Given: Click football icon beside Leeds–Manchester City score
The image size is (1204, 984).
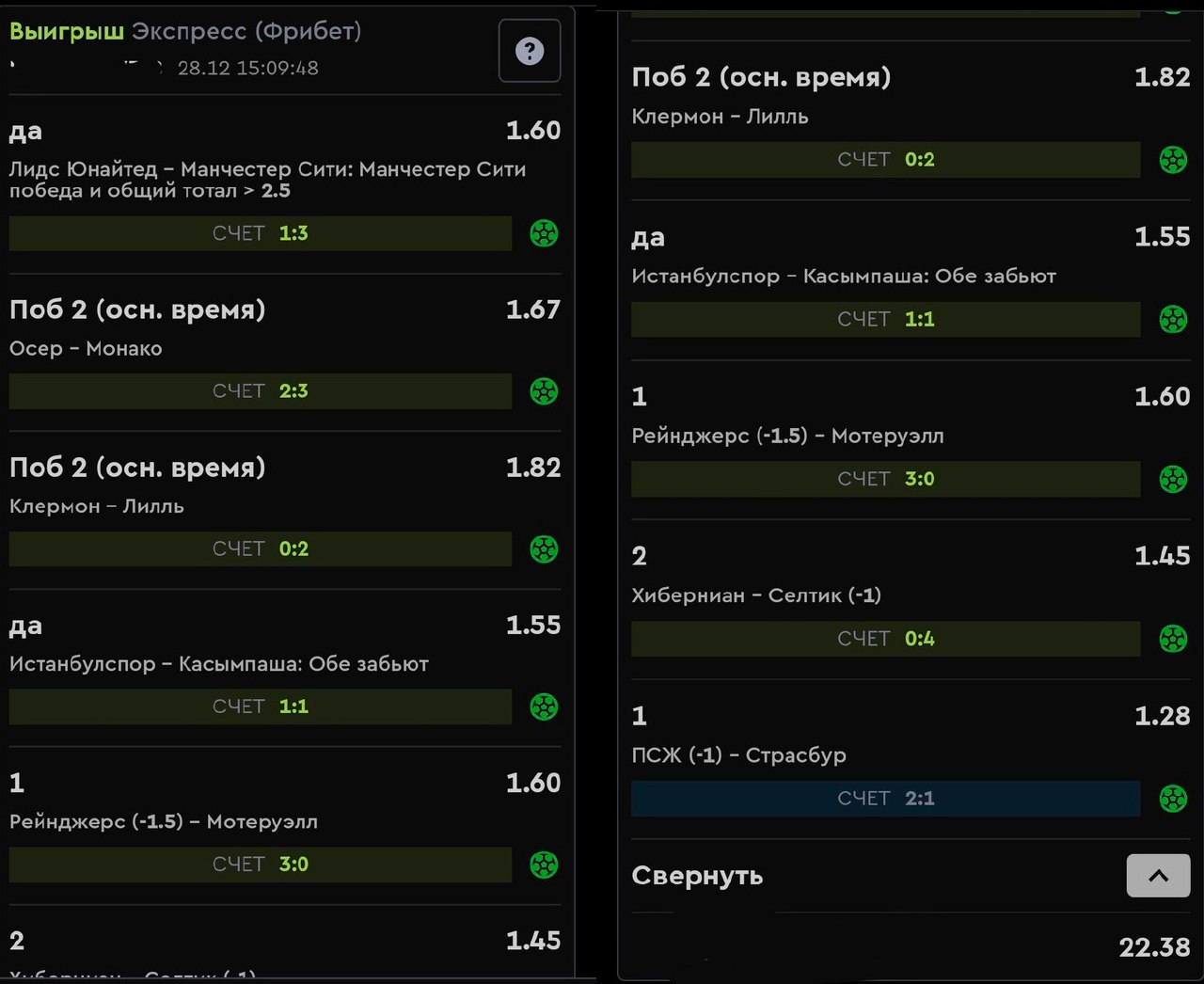Looking at the screenshot, I should pyautogui.click(x=544, y=233).
